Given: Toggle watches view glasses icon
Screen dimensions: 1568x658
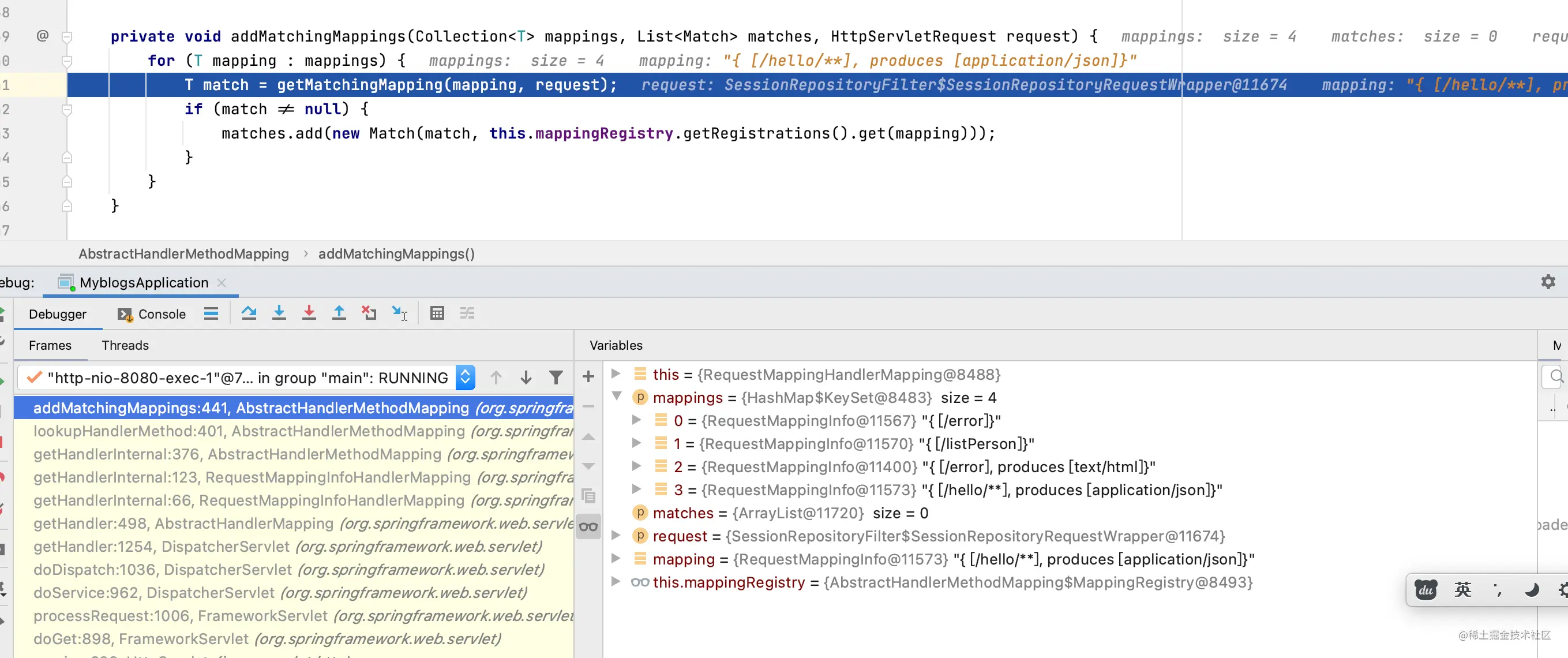Looking at the screenshot, I should [x=588, y=526].
